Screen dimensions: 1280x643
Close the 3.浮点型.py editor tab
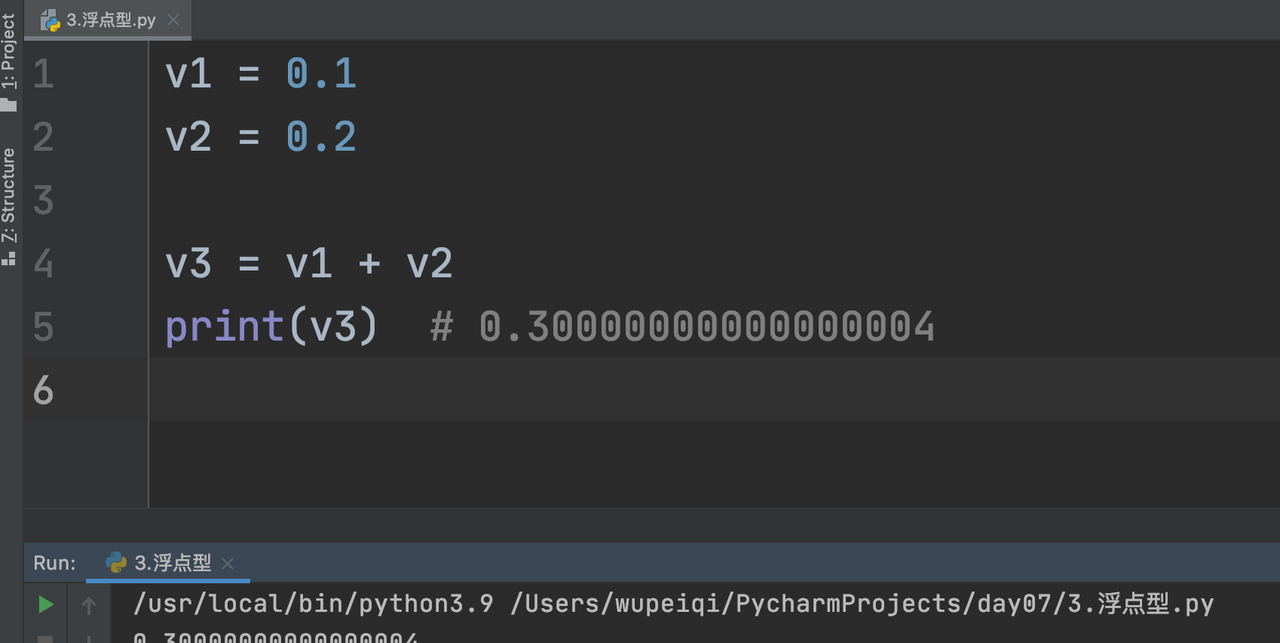pyautogui.click(x=173, y=20)
